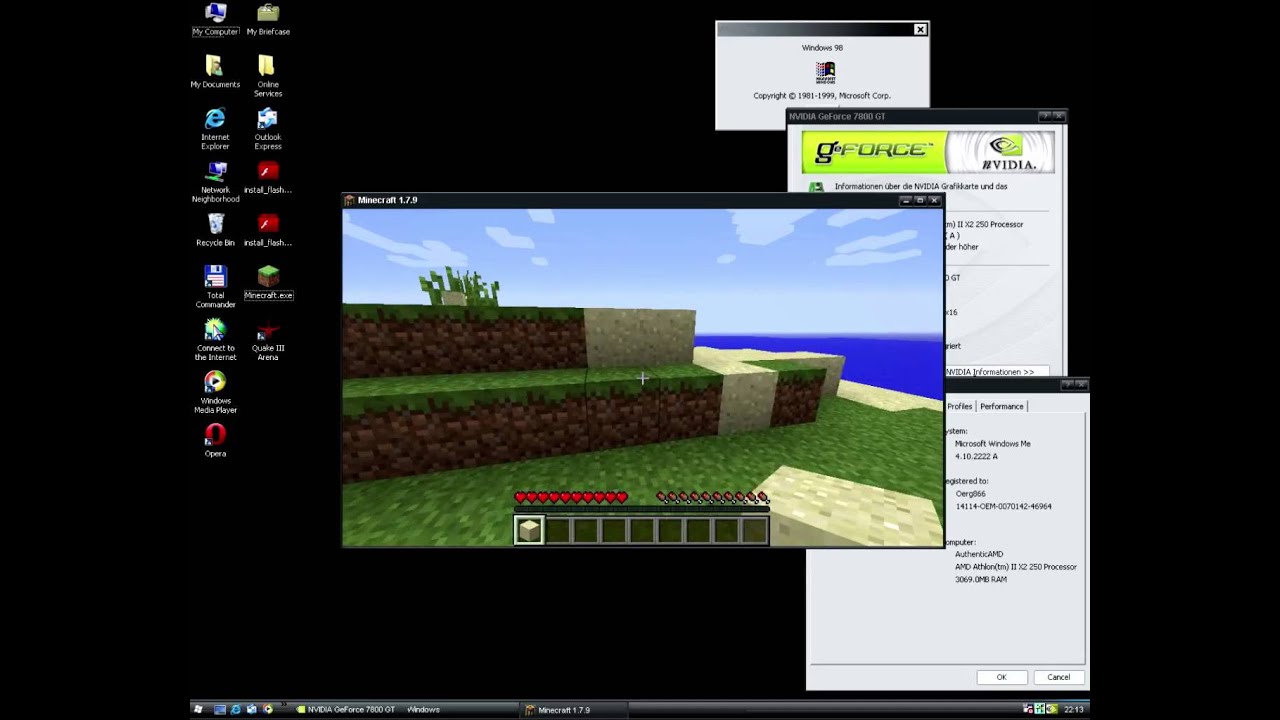Switch to the Profiles tab
Image resolution: width=1280 pixels, height=720 pixels.
[959, 406]
